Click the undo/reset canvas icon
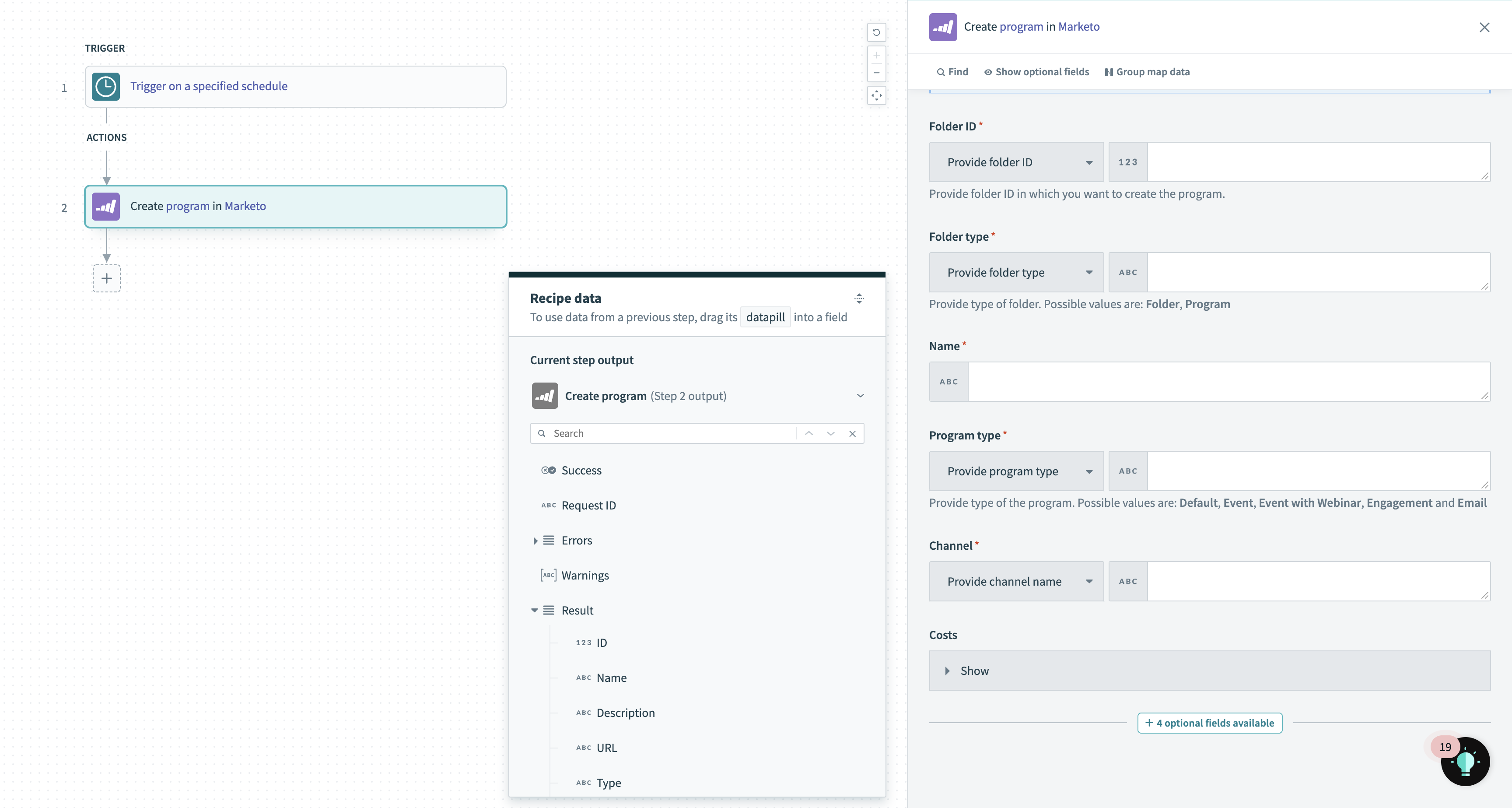The width and height of the screenshot is (1512, 808). point(876,32)
